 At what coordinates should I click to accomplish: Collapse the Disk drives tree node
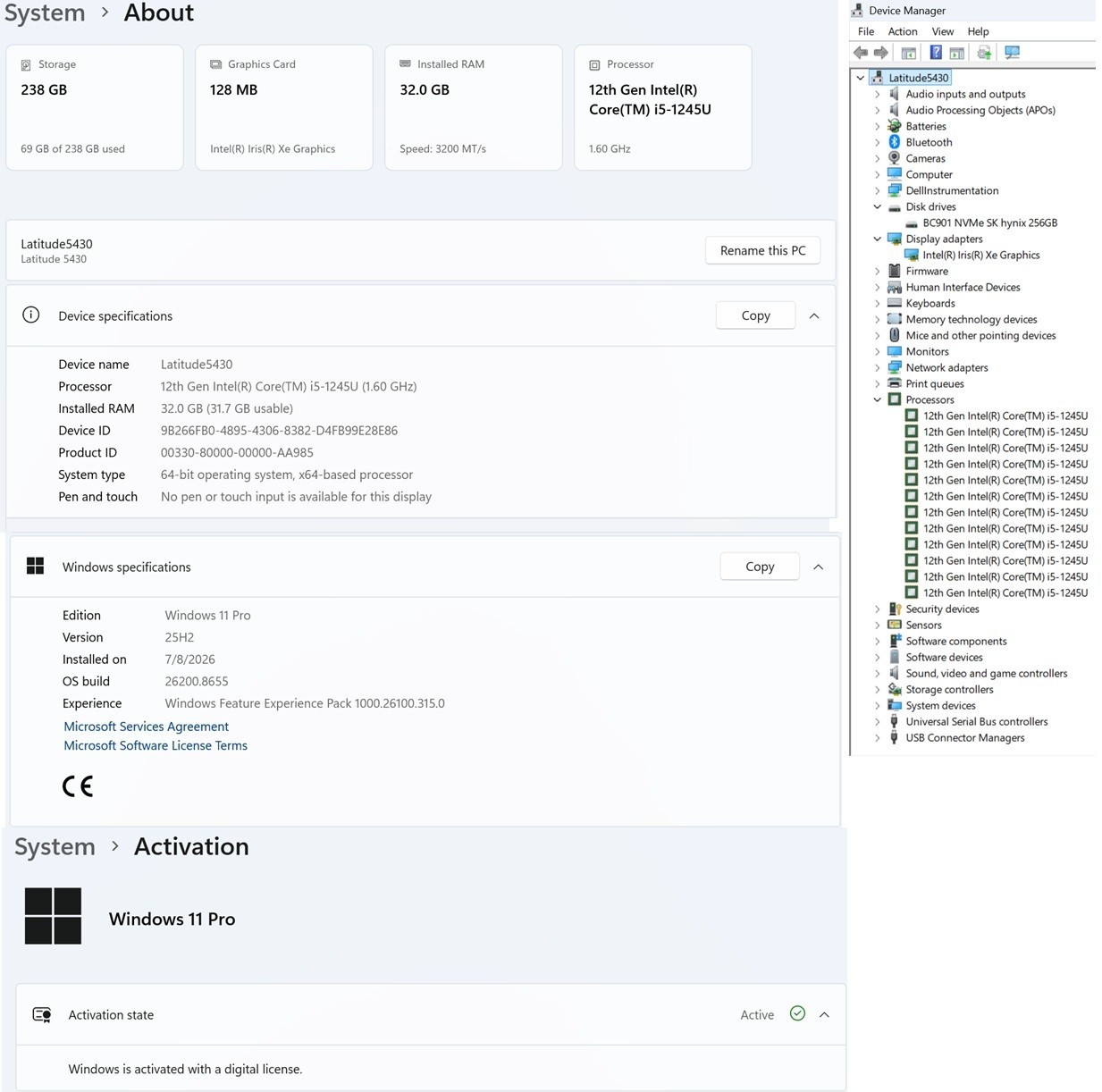878,206
